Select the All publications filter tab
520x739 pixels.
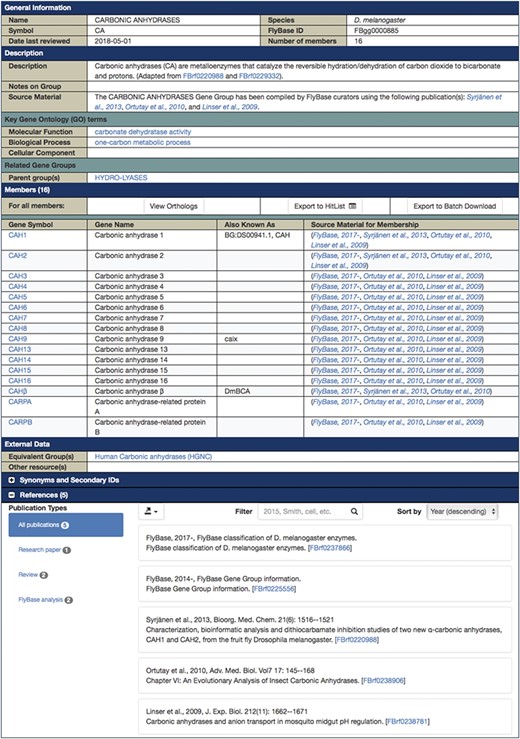66,525
